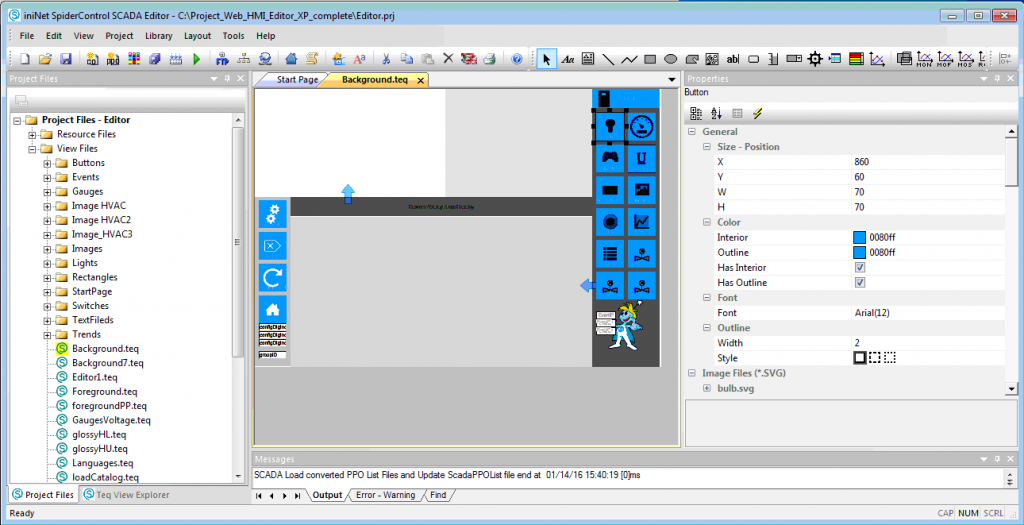Select the dashed outline style option
This screenshot has width=1024, height=525.
tap(874, 358)
